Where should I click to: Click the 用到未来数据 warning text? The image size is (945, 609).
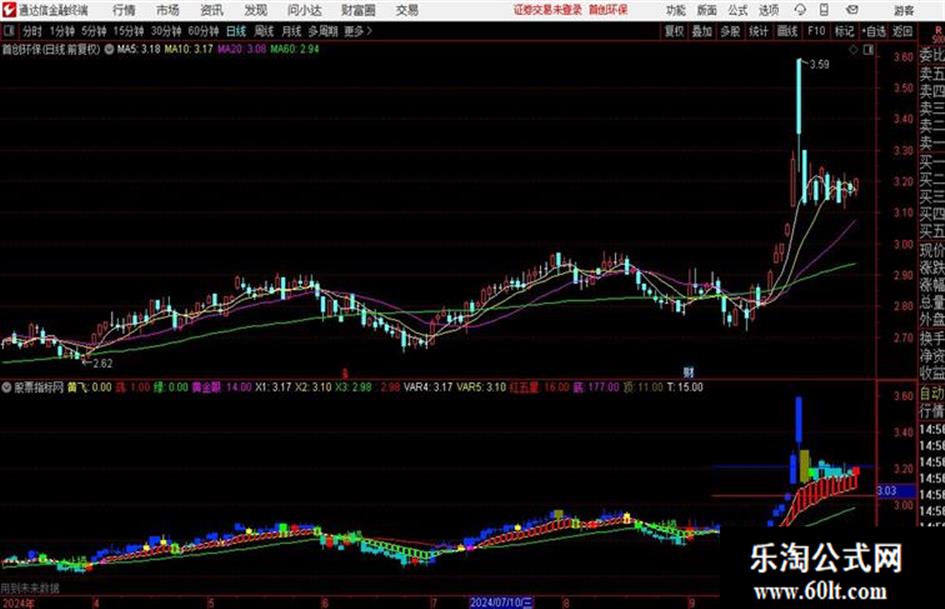30,588
